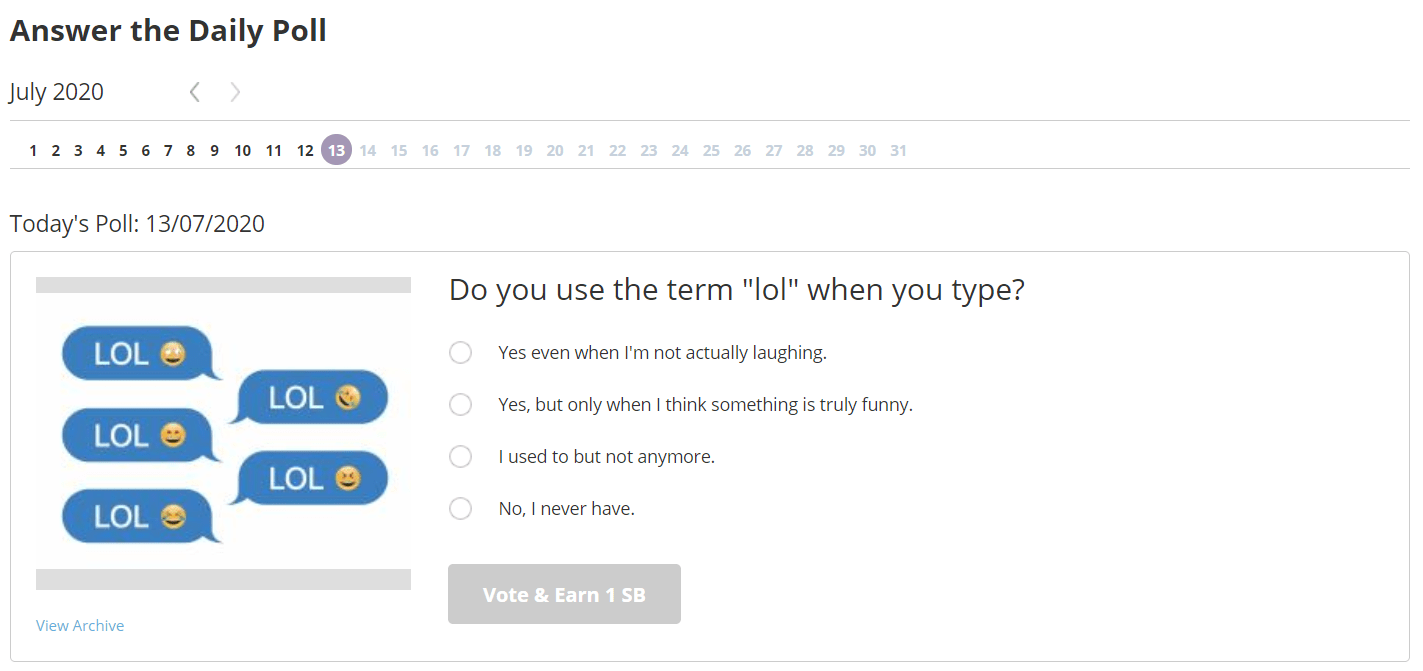Jump to day 10 poll

click(x=243, y=151)
